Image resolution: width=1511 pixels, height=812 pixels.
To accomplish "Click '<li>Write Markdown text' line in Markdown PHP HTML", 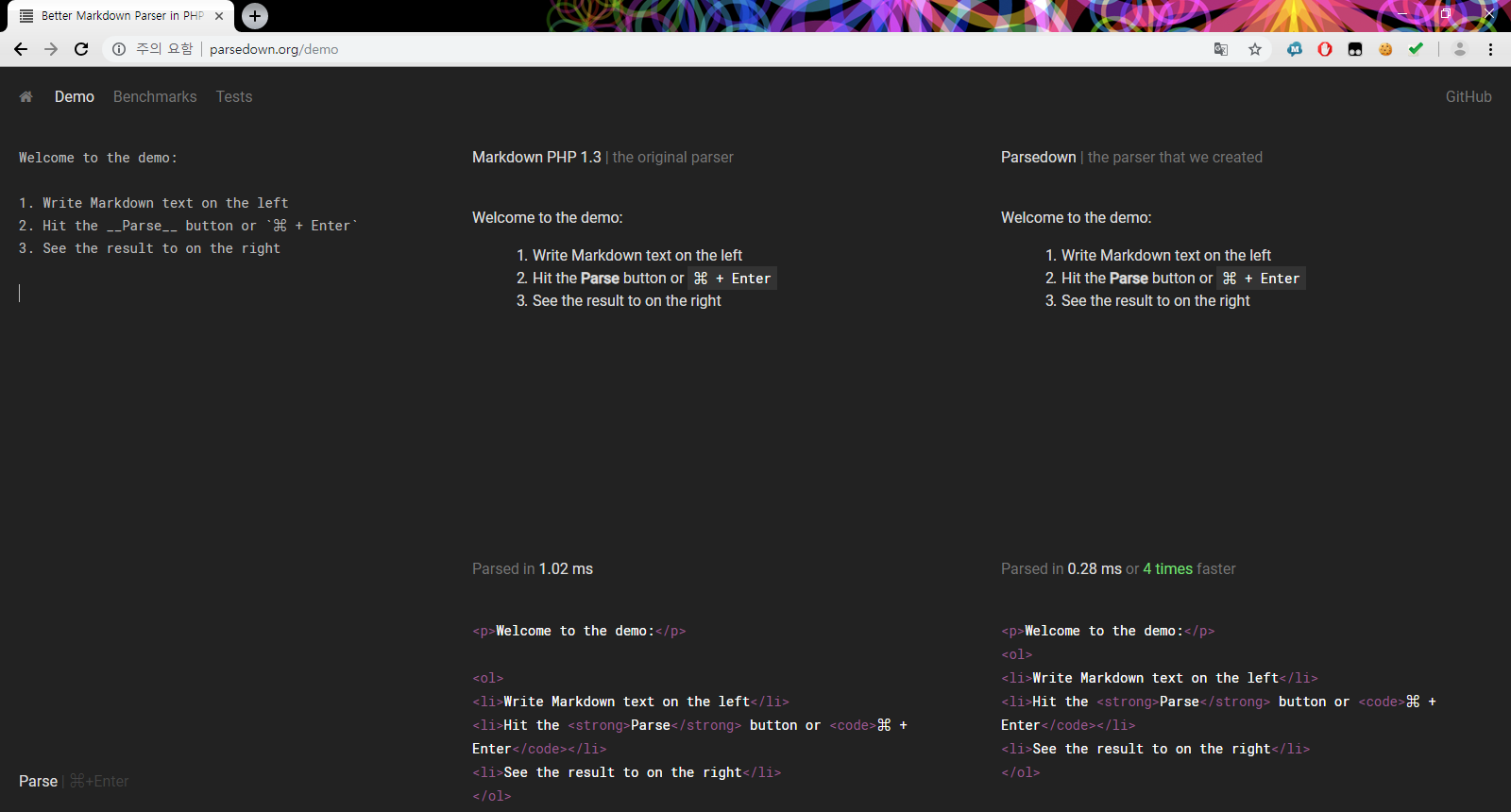I will point(631,702).
